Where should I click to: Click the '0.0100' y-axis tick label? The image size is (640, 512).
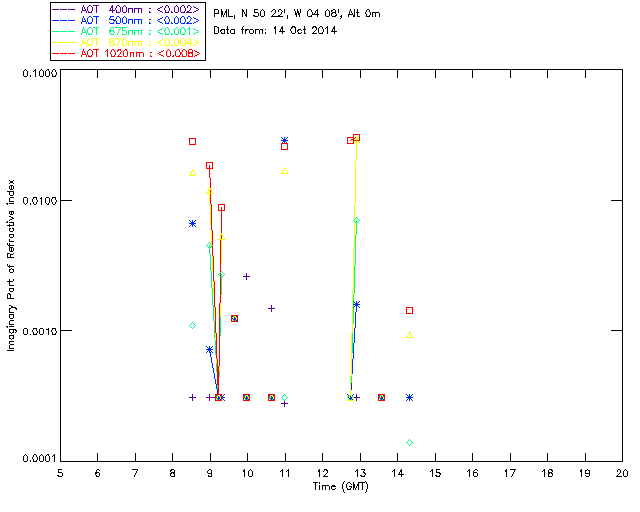click(x=40, y=201)
